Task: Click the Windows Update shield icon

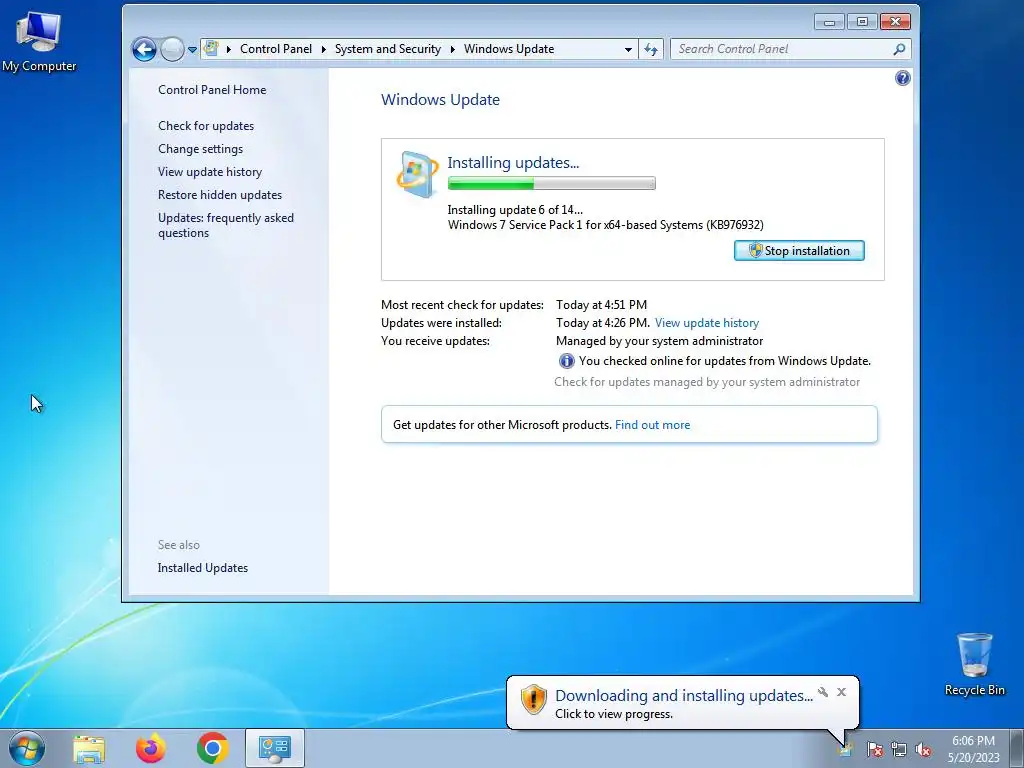Action: pyautogui.click(x=417, y=174)
